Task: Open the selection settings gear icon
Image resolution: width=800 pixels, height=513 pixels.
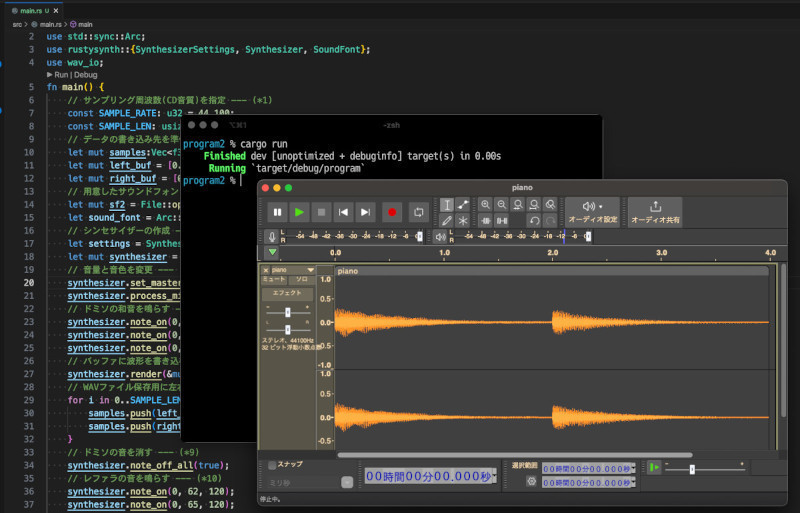Action: click(x=531, y=482)
